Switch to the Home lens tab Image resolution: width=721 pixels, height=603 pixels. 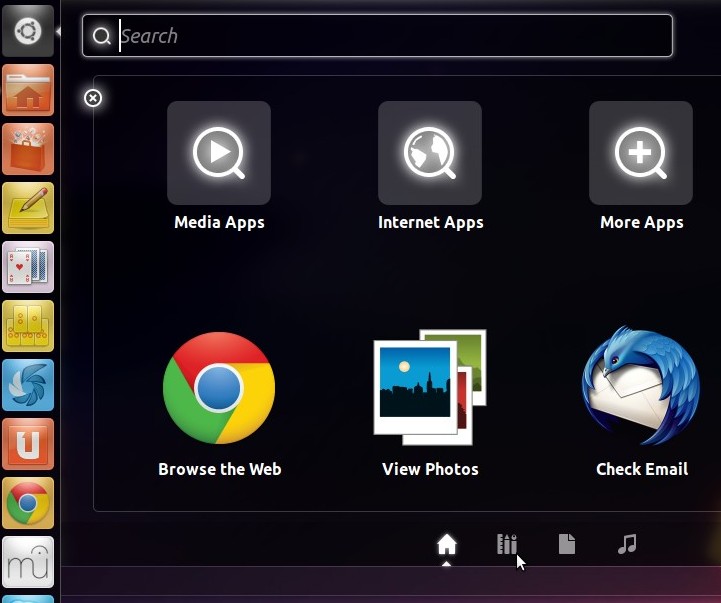[446, 545]
